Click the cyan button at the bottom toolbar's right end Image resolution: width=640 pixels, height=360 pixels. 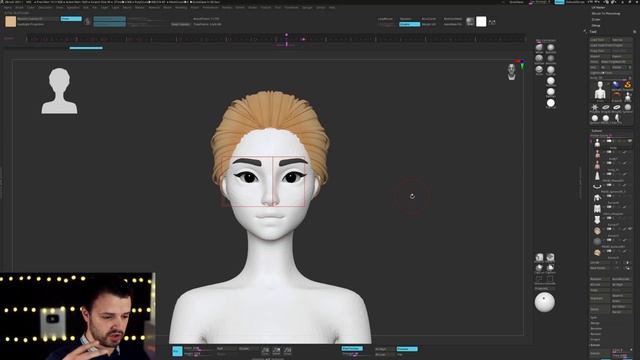(x=407, y=349)
